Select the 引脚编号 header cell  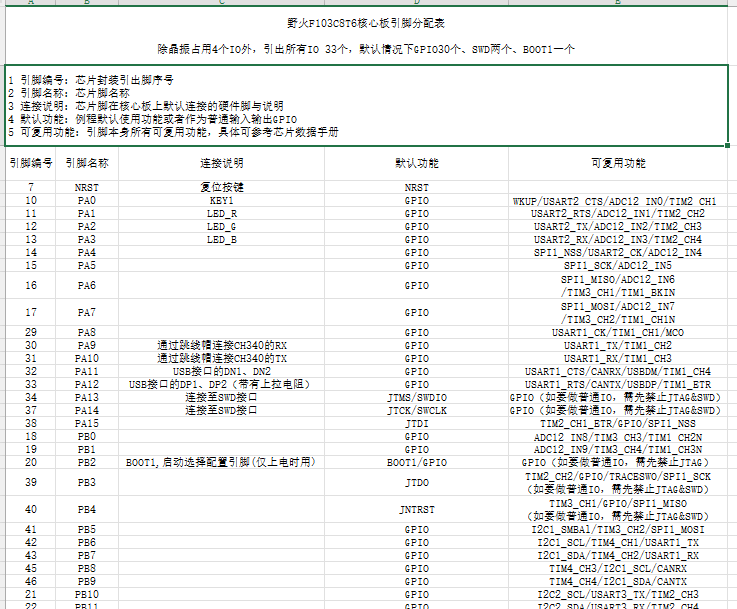31,163
